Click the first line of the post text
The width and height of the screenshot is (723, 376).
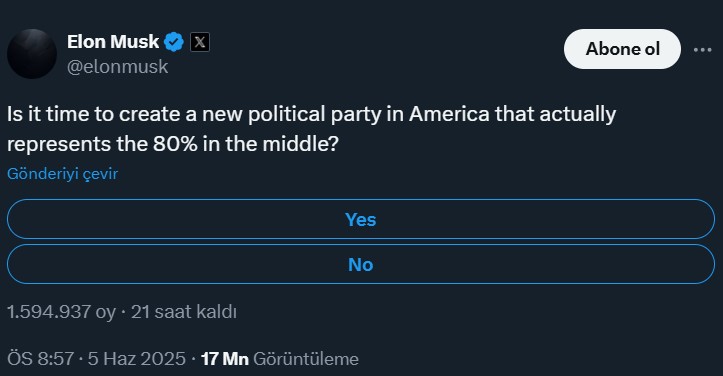pos(311,114)
